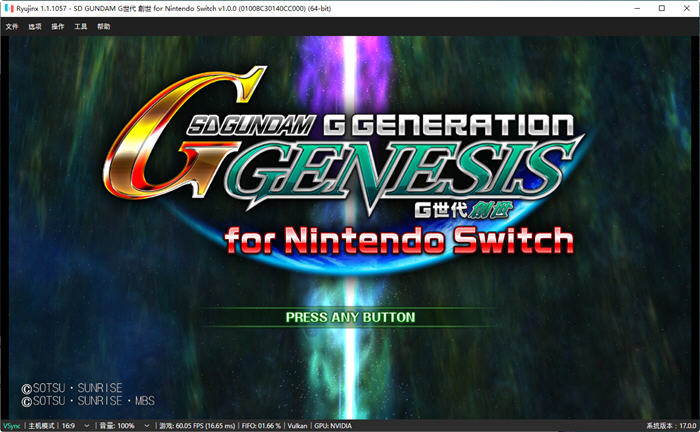Image resolution: width=700 pixels, height=432 pixels.
Task: Click the FIFO: 01.66 % status text
Action: (x=261, y=426)
